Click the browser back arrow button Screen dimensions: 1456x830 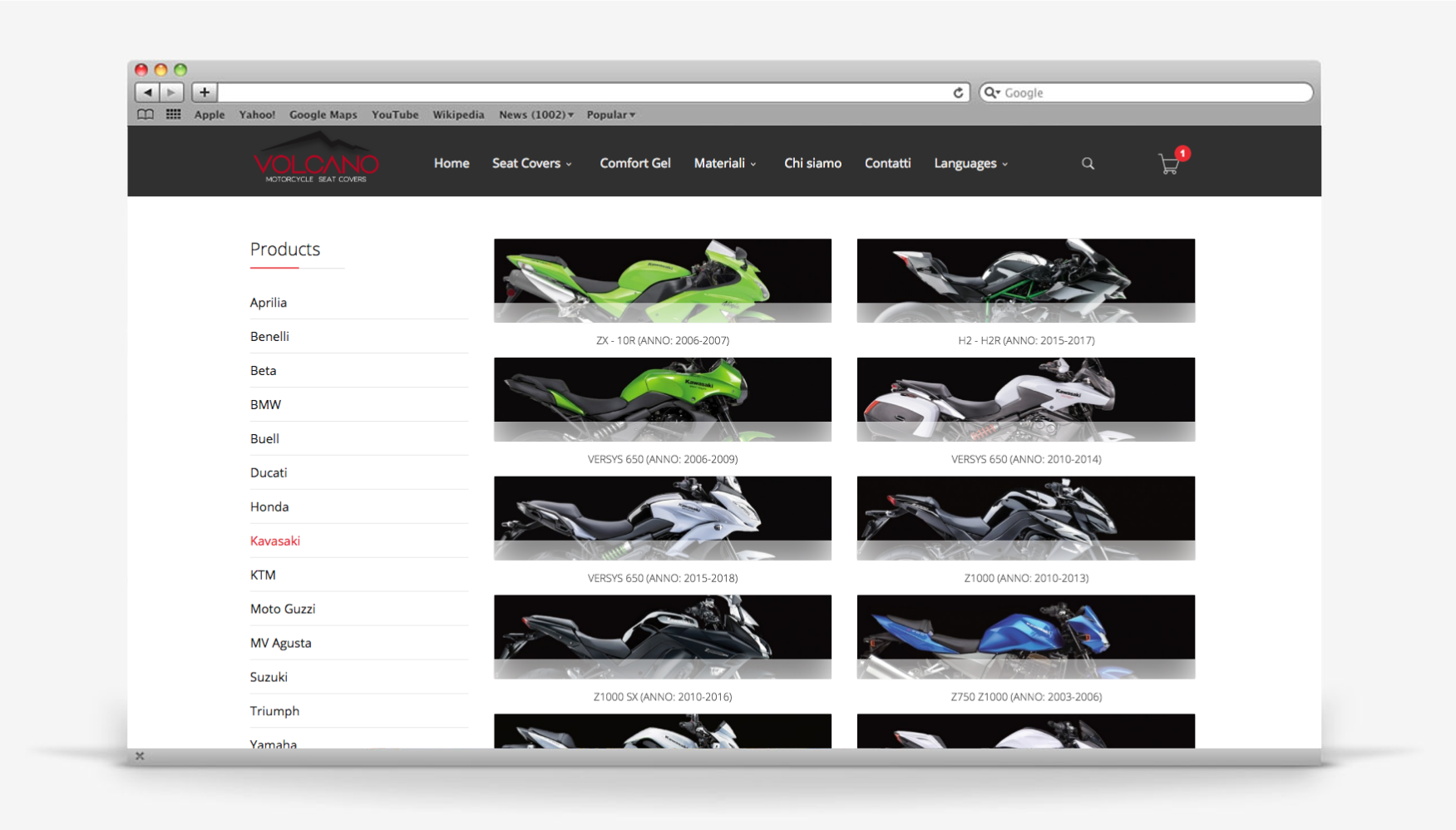[x=147, y=92]
